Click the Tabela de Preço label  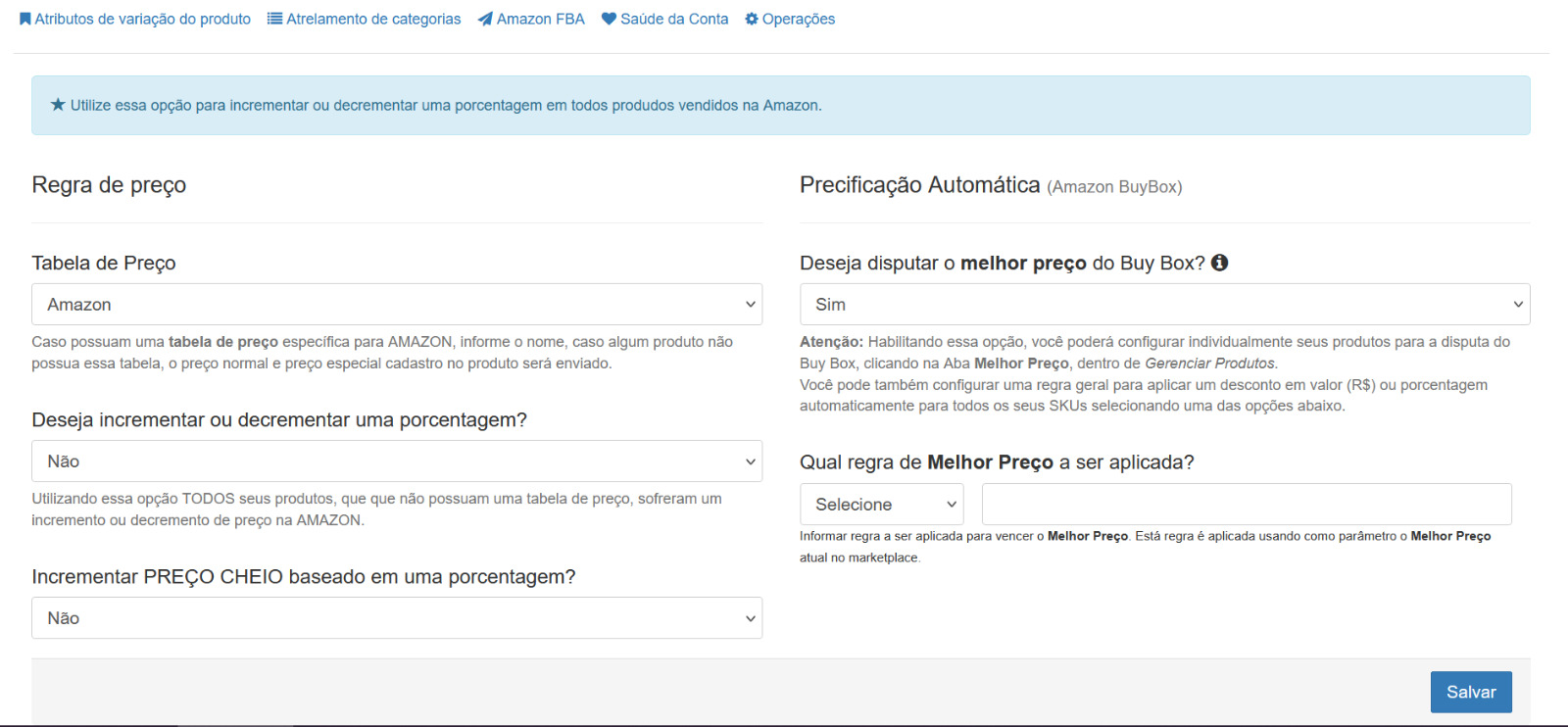click(x=104, y=263)
